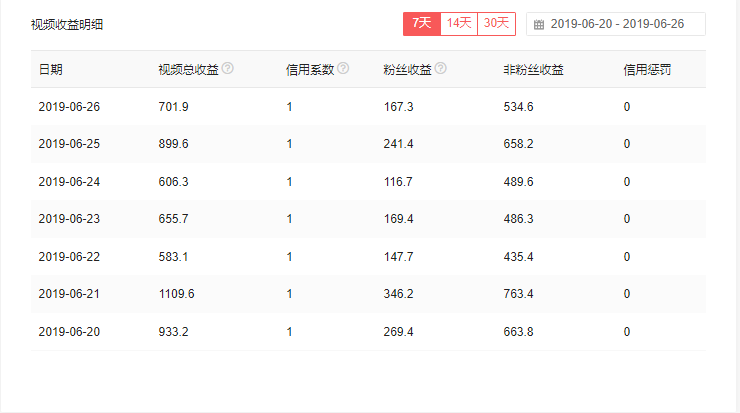740x413 pixels.
Task: Click total revenue value 701.9
Action: (x=173, y=107)
